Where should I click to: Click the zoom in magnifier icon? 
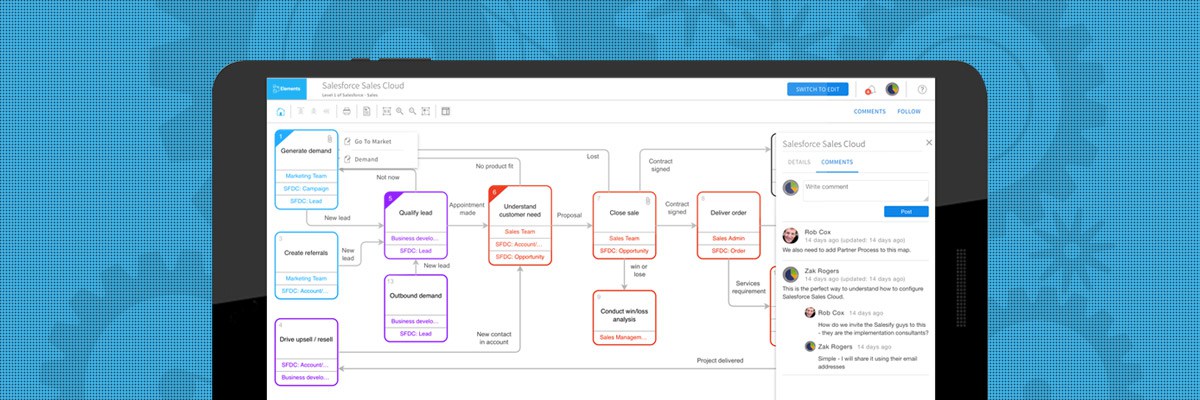(400, 111)
